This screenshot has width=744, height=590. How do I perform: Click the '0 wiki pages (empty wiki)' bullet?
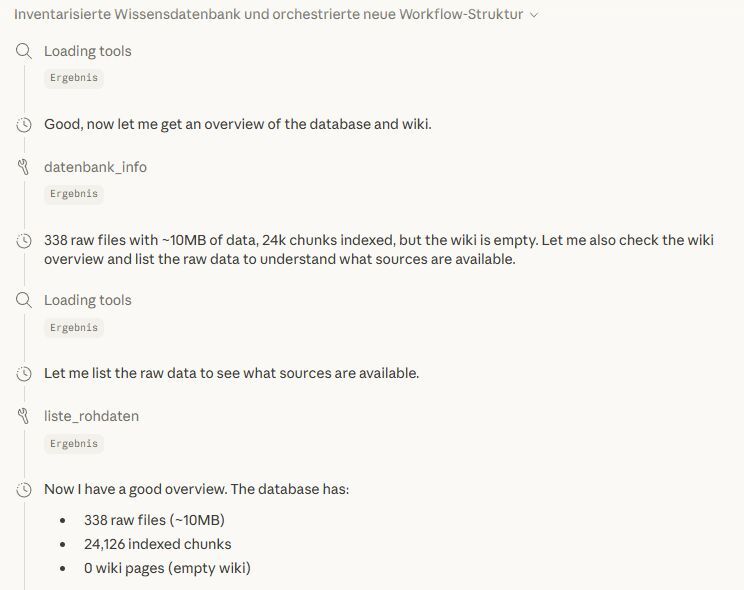click(167, 568)
